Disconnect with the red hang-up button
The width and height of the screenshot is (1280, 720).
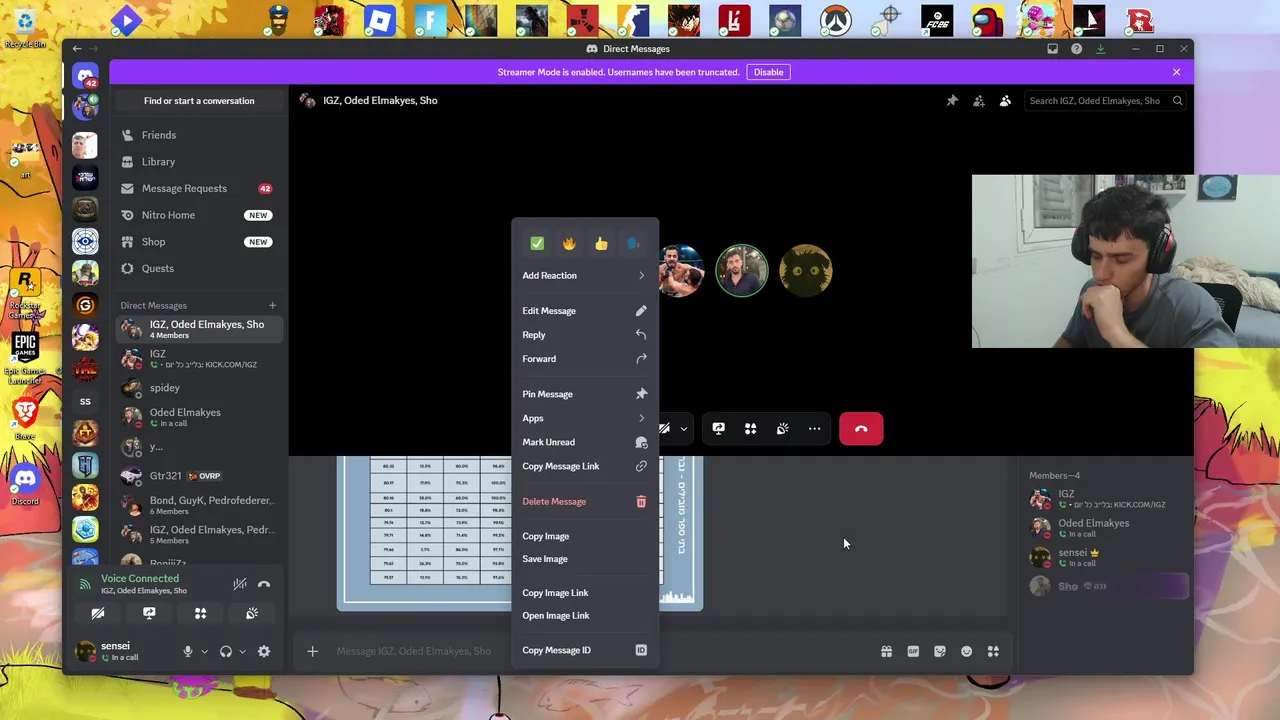[x=861, y=429]
